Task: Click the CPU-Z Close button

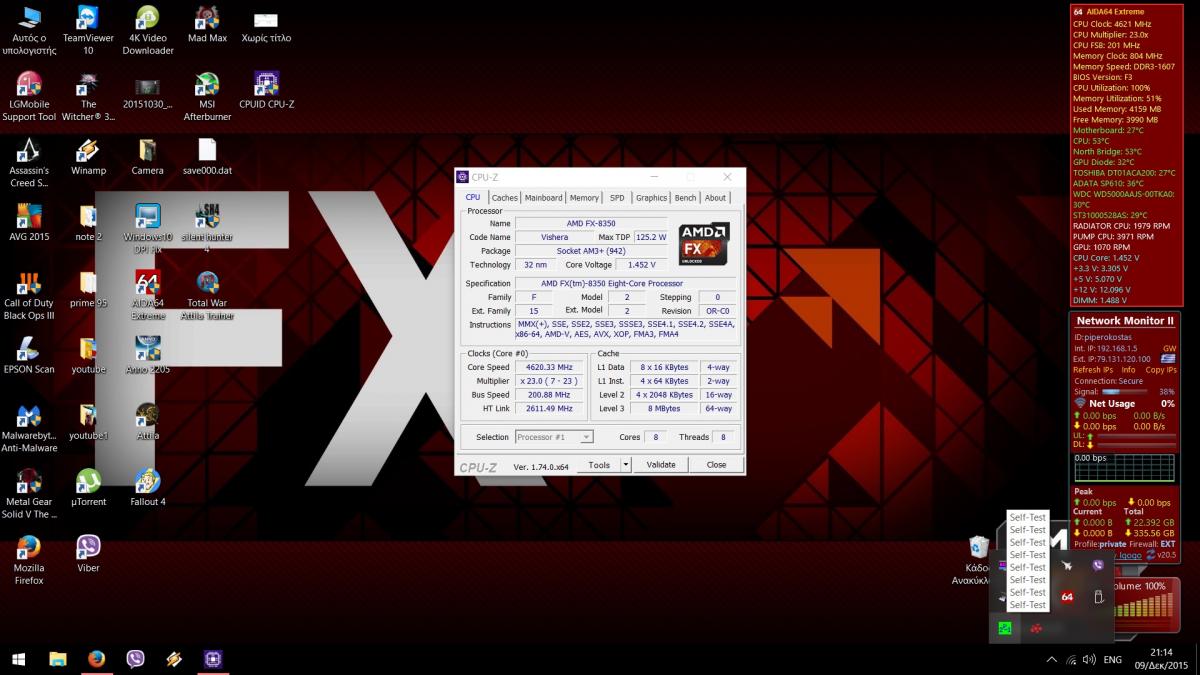Action: tap(717, 465)
